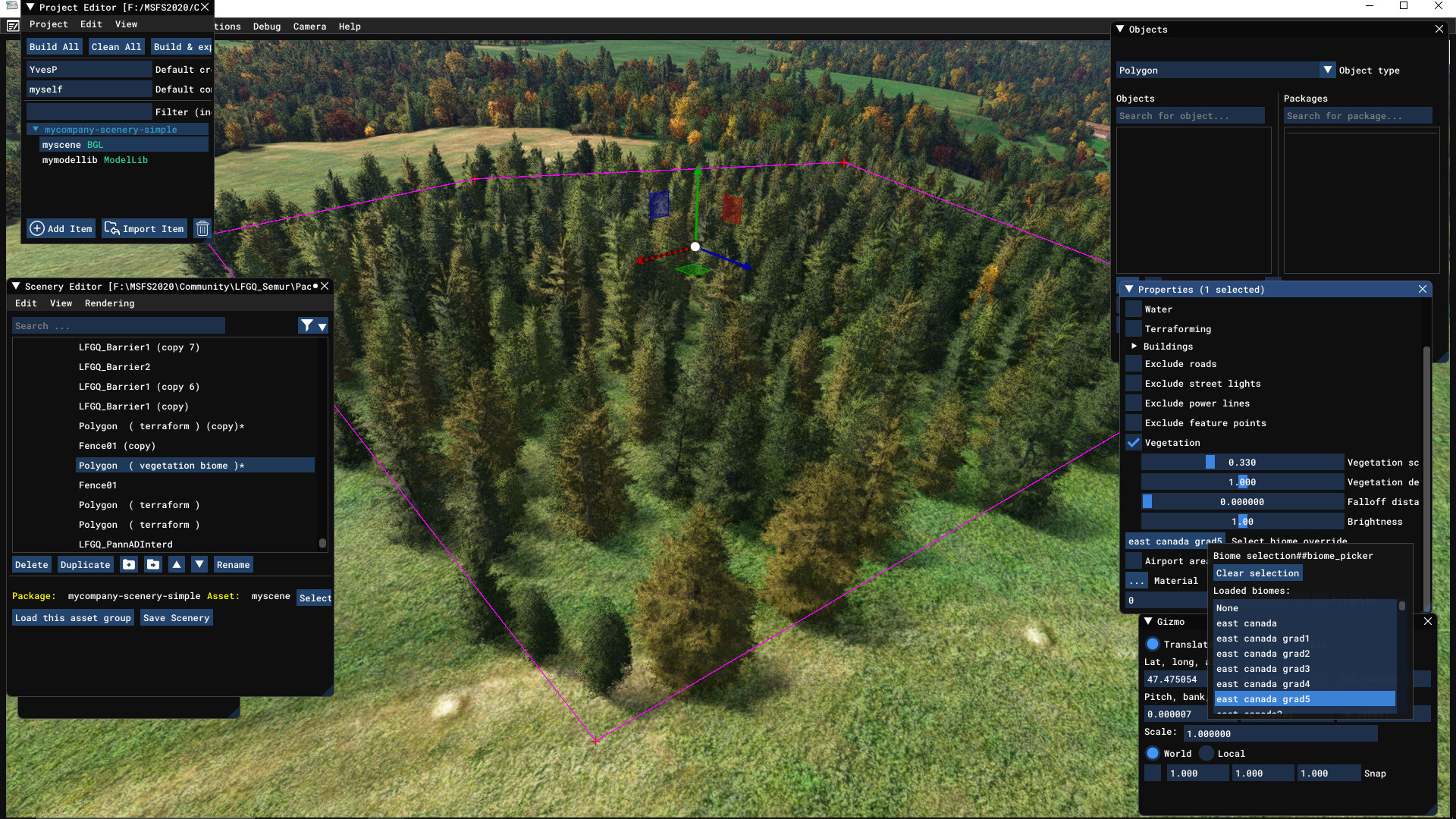Enable the Exclude roads checkbox

1134,364
